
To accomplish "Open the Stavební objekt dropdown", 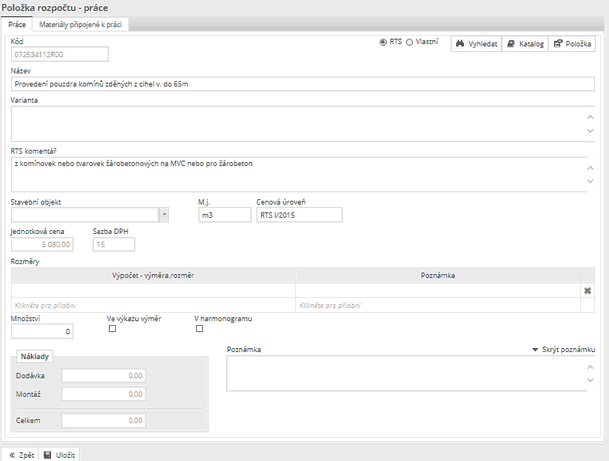I will (164, 215).
